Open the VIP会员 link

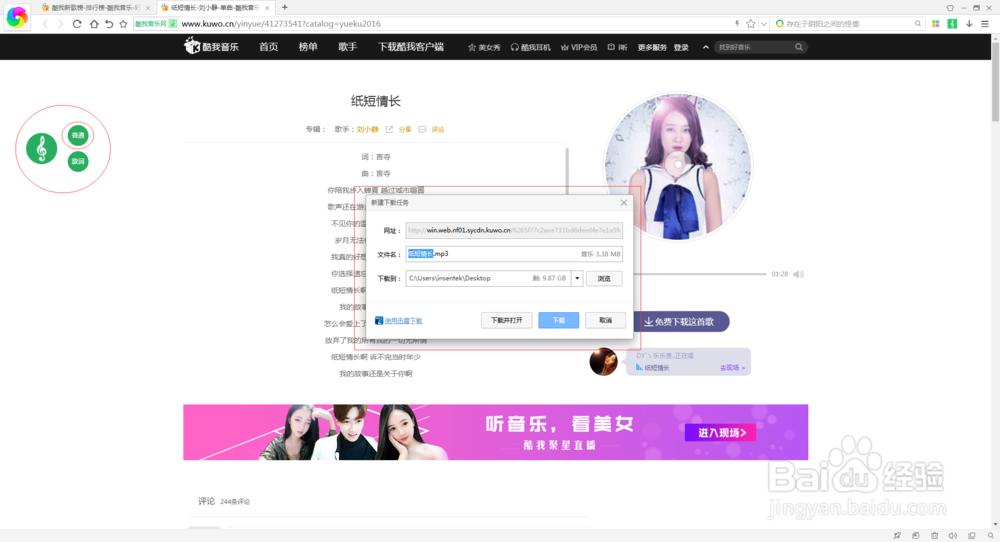(x=579, y=47)
